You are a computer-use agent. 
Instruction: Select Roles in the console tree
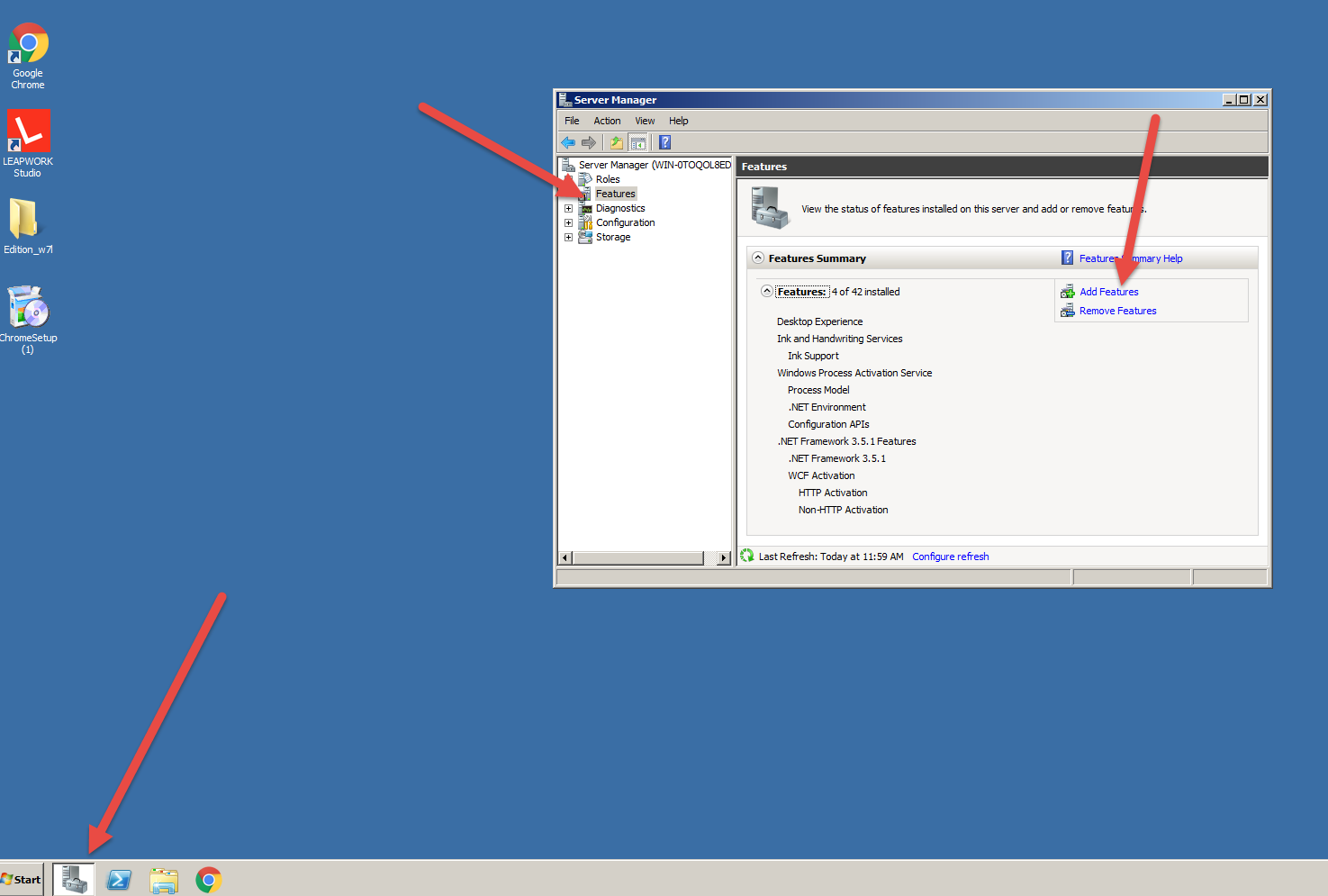point(608,179)
